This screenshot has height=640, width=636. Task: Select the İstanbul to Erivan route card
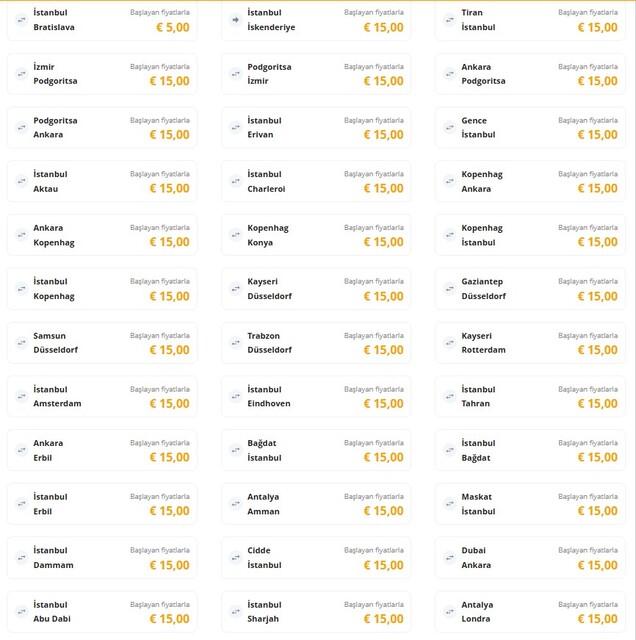(x=315, y=127)
